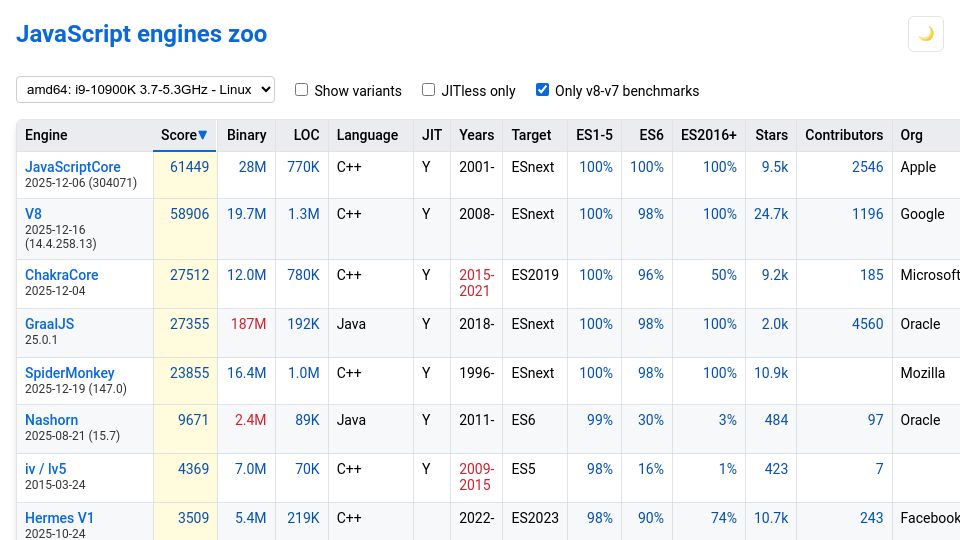
Task: Sort by the Contributors column header
Action: pyautogui.click(x=844, y=135)
